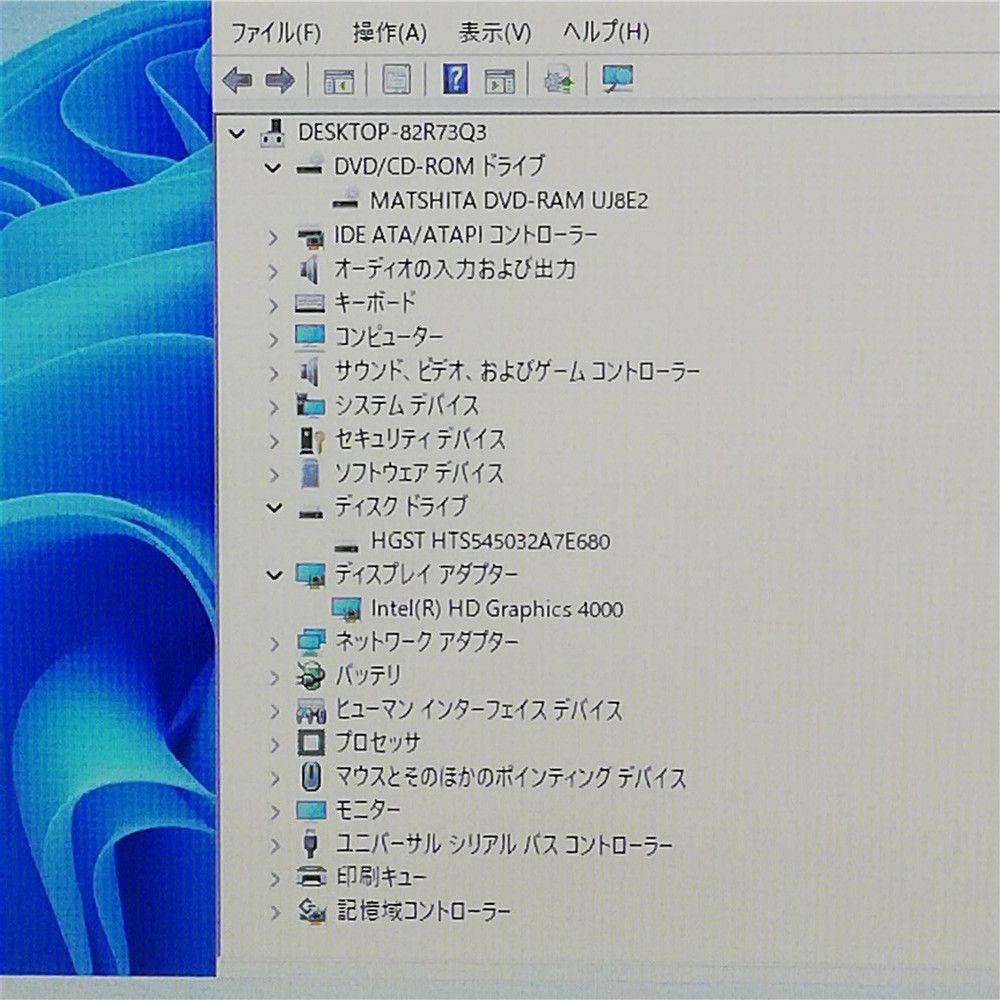This screenshot has height=1000, width=1000.
Task: Click the ディスプレイ アダプター icon
Action: click(x=311, y=575)
